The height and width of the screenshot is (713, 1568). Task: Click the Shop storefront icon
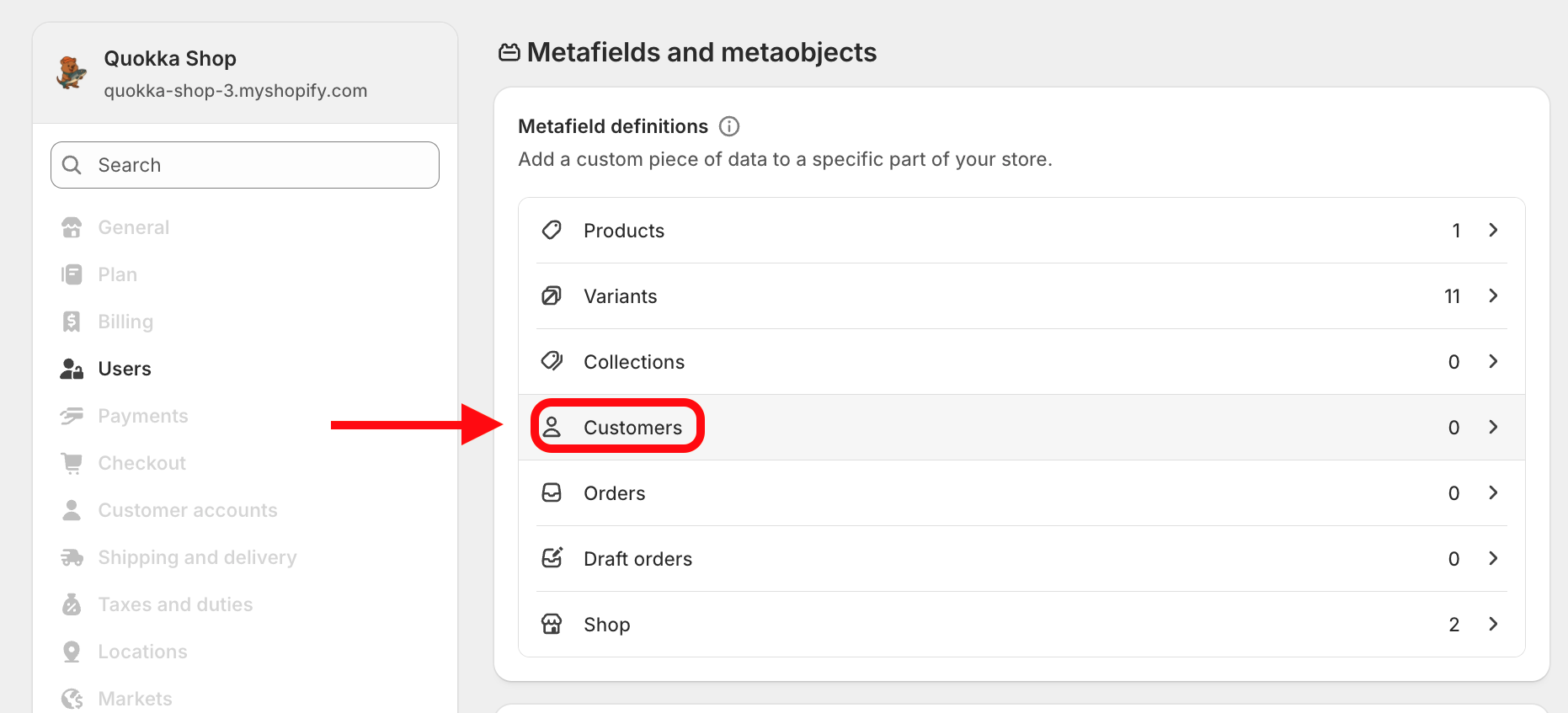pyautogui.click(x=552, y=624)
